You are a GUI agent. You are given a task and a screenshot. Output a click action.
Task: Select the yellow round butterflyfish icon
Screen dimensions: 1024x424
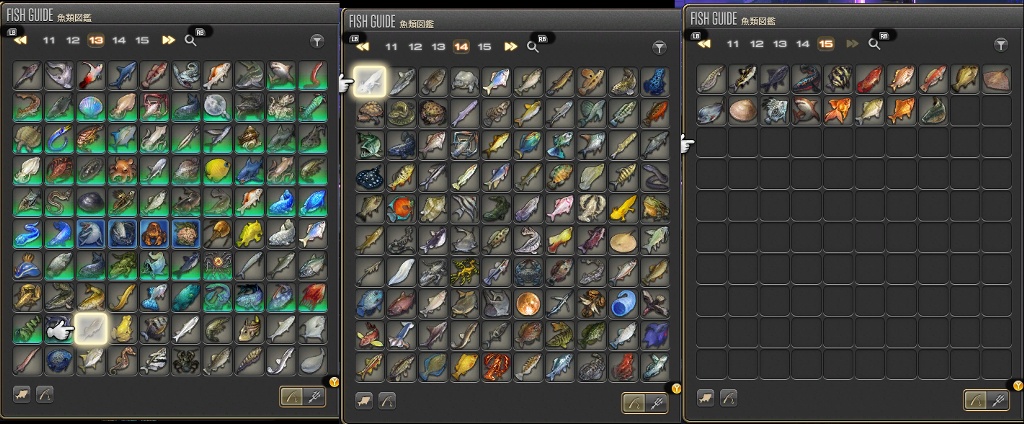tap(217, 171)
